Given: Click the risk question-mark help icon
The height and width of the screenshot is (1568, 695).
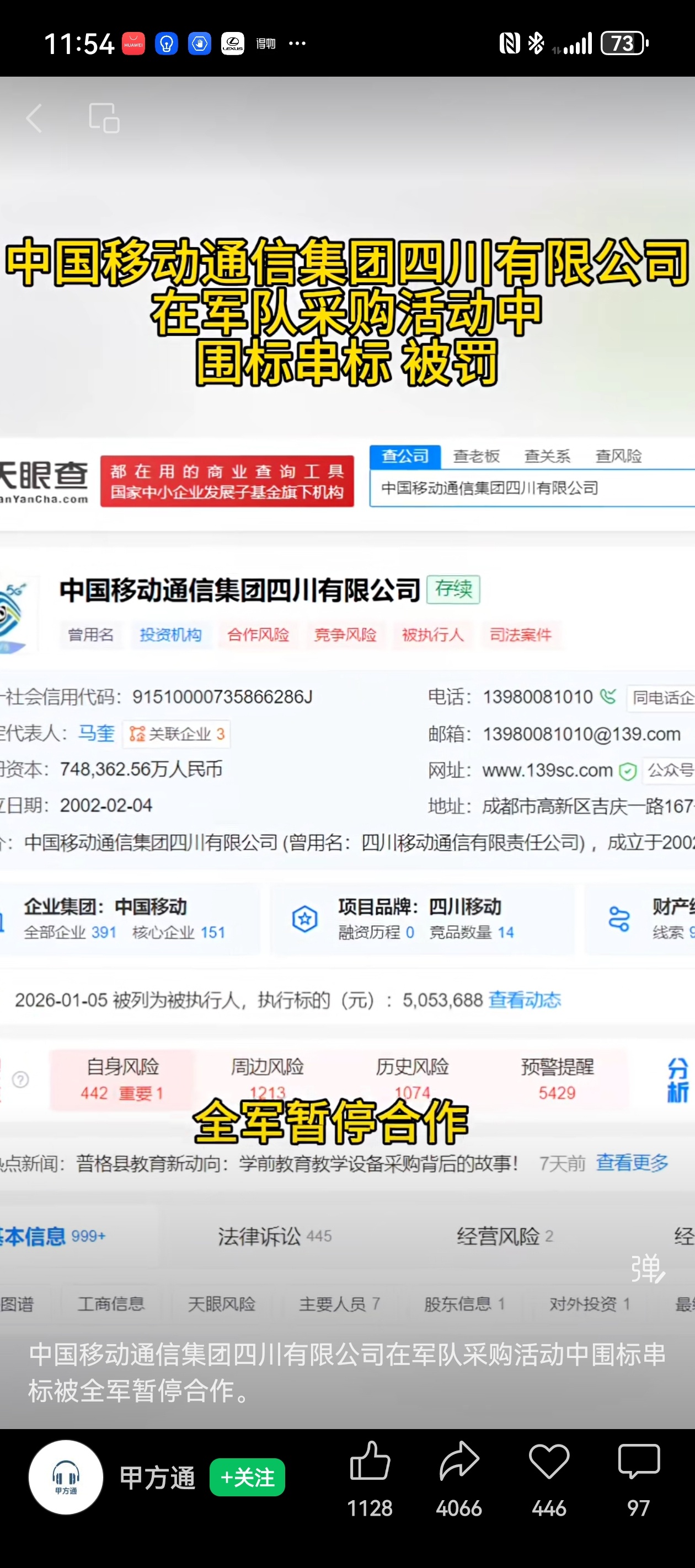Looking at the screenshot, I should click(21, 1079).
